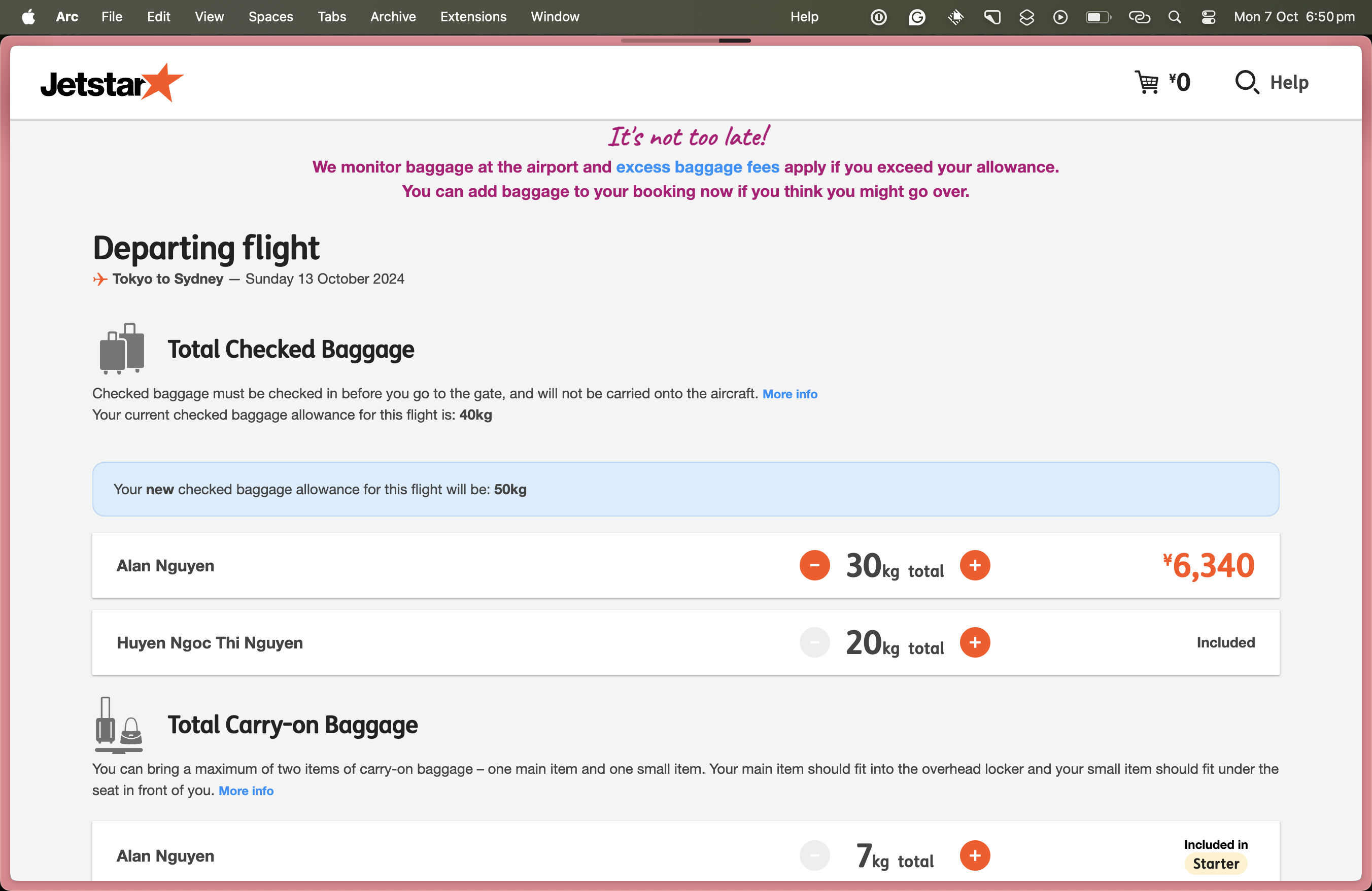Increase Alan Nguyen's checked baggage weight

click(x=975, y=565)
